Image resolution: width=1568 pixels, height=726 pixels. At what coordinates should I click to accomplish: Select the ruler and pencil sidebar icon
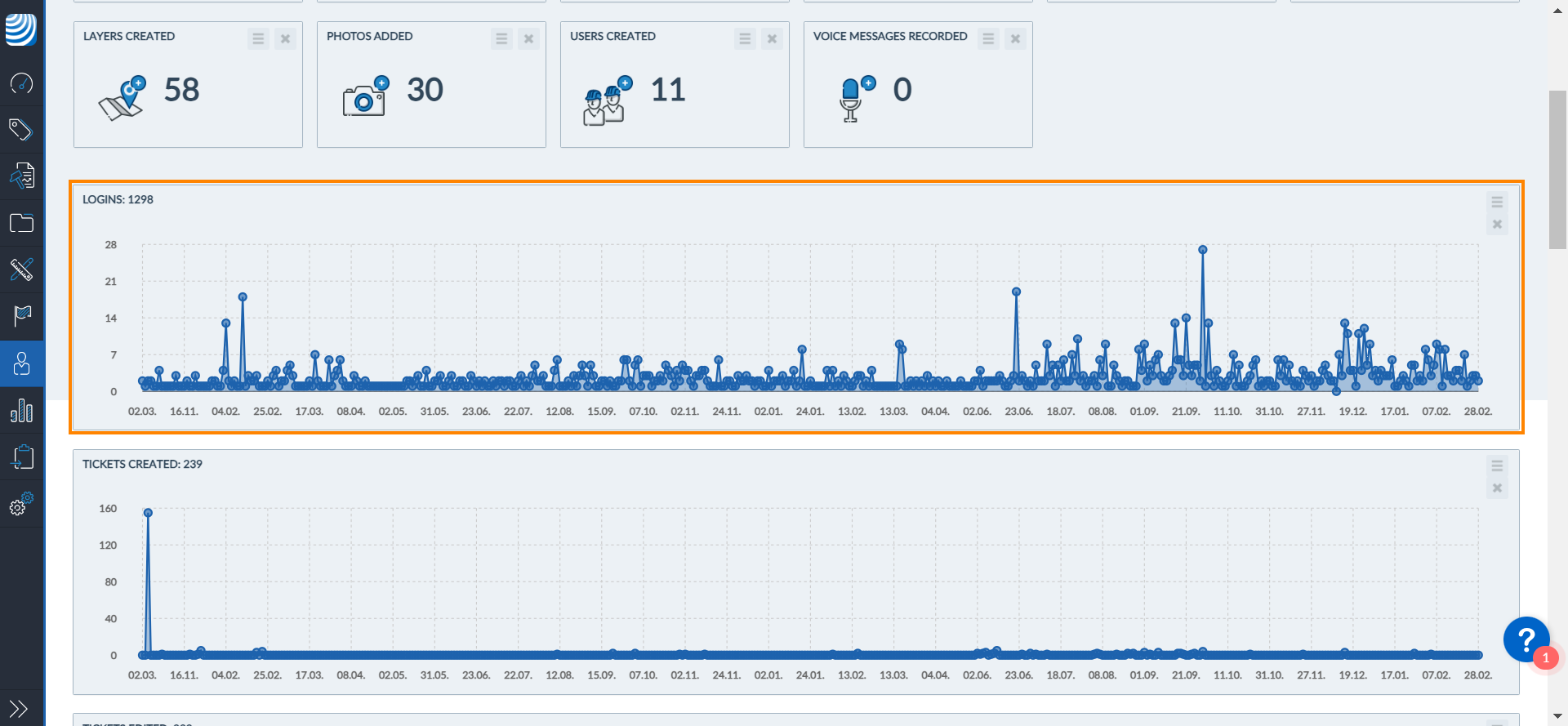(21, 269)
